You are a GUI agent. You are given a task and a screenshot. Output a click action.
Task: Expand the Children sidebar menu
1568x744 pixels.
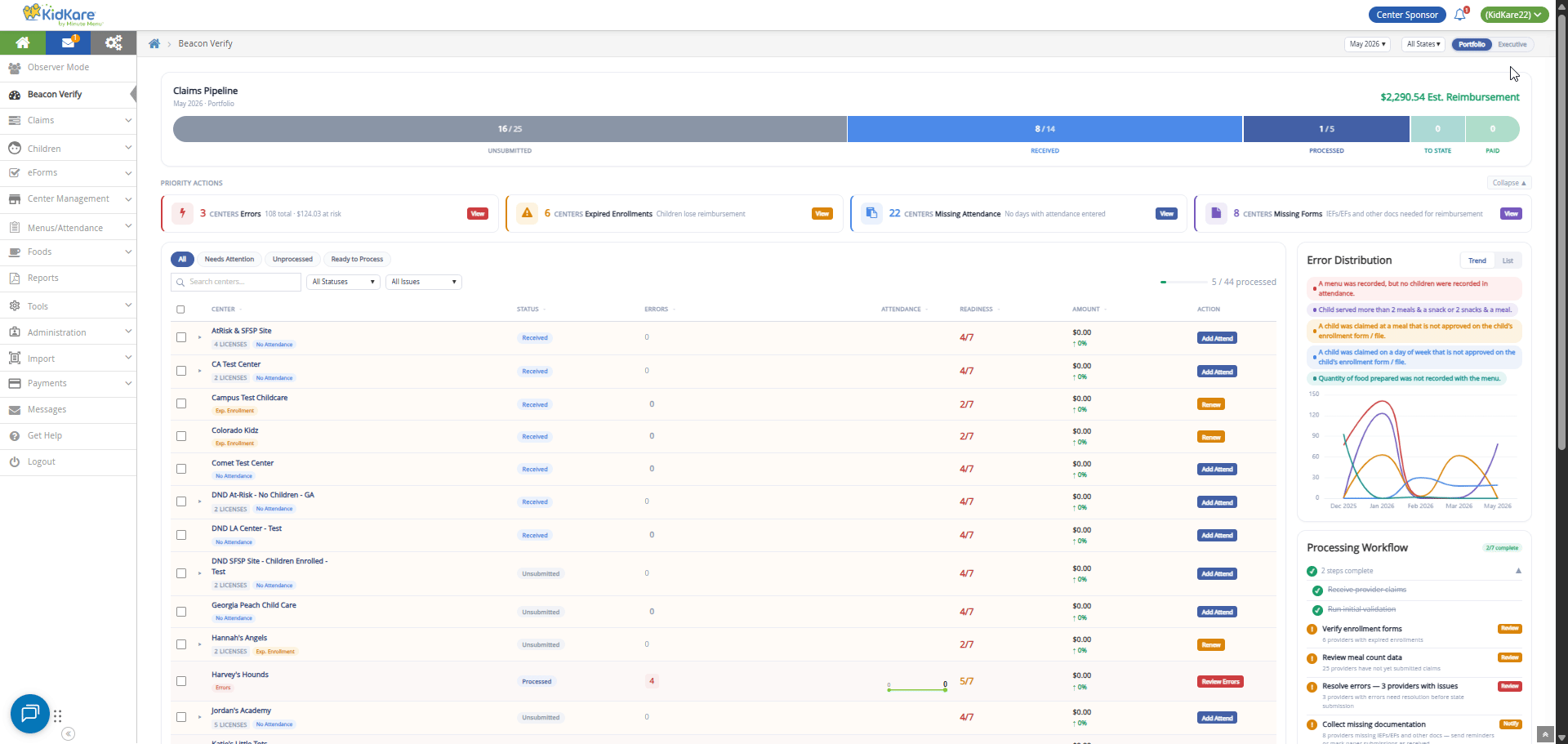coord(68,149)
